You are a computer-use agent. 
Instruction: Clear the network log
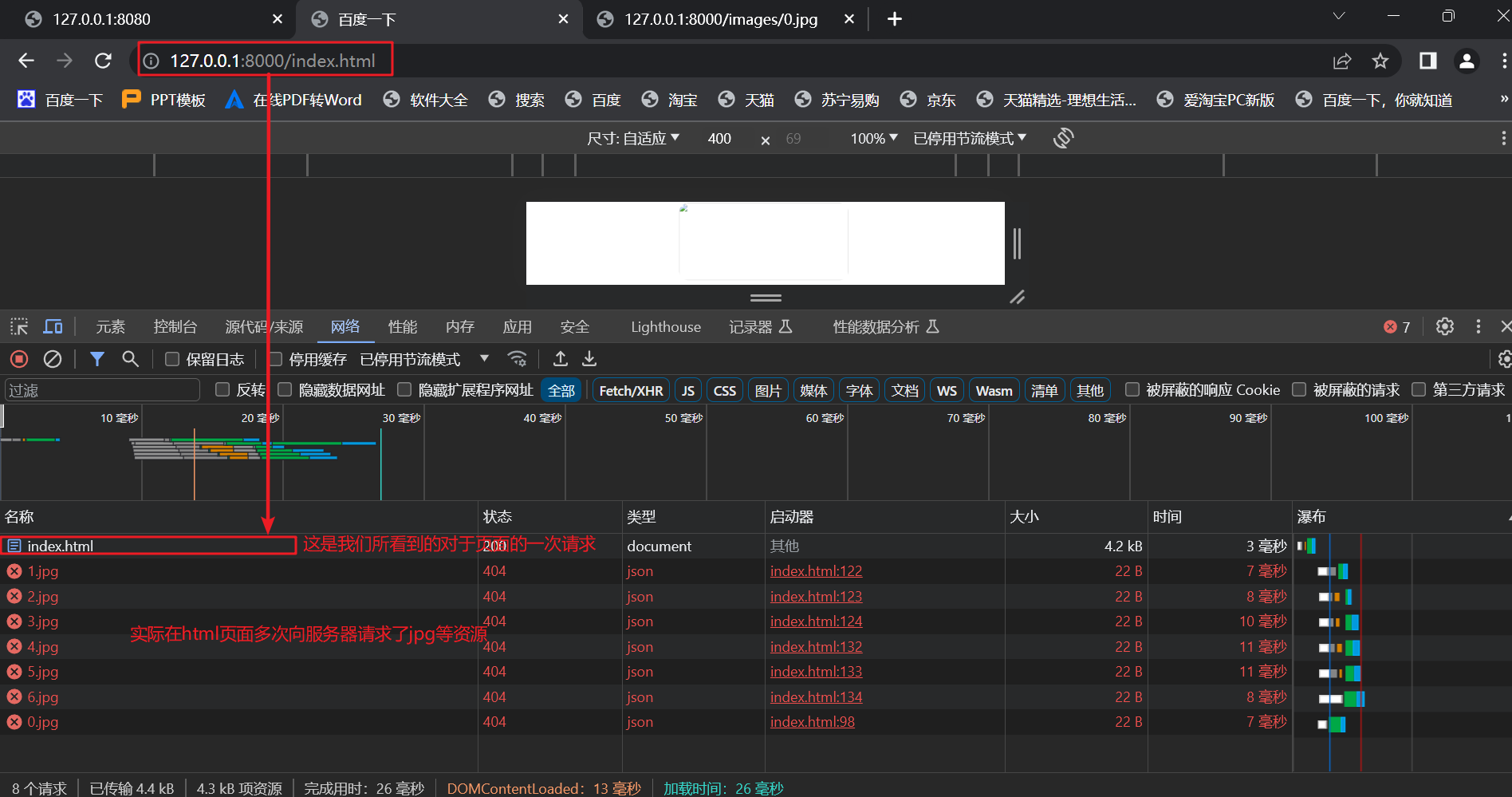click(53, 359)
